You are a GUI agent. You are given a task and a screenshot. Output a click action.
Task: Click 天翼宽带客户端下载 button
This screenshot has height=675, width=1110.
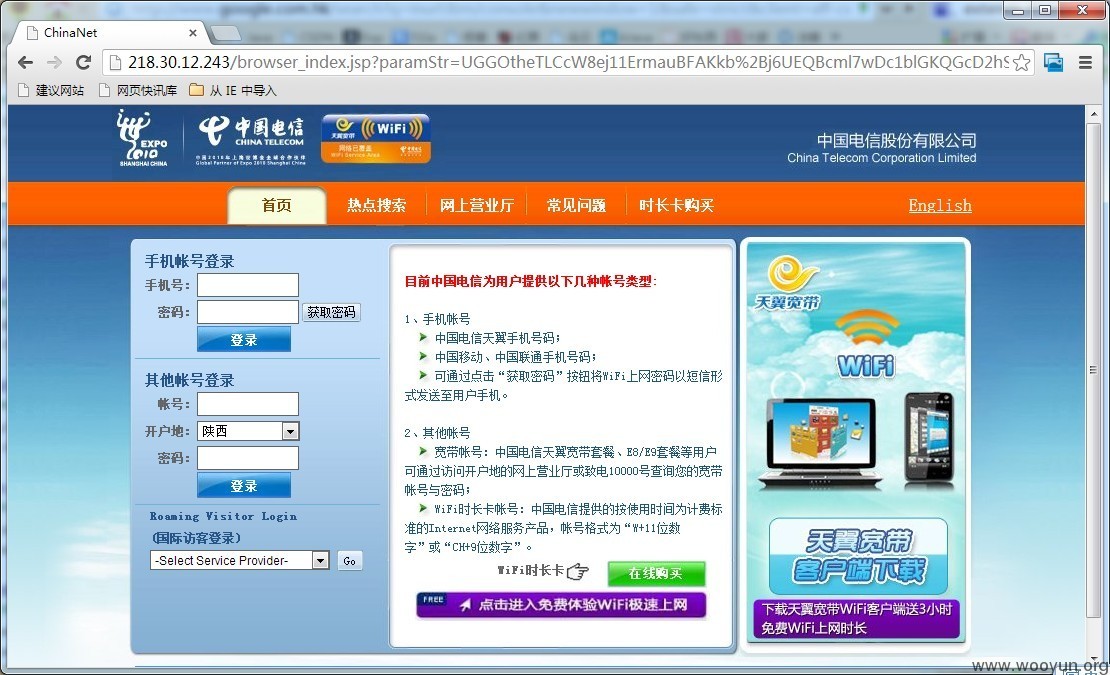coord(858,556)
